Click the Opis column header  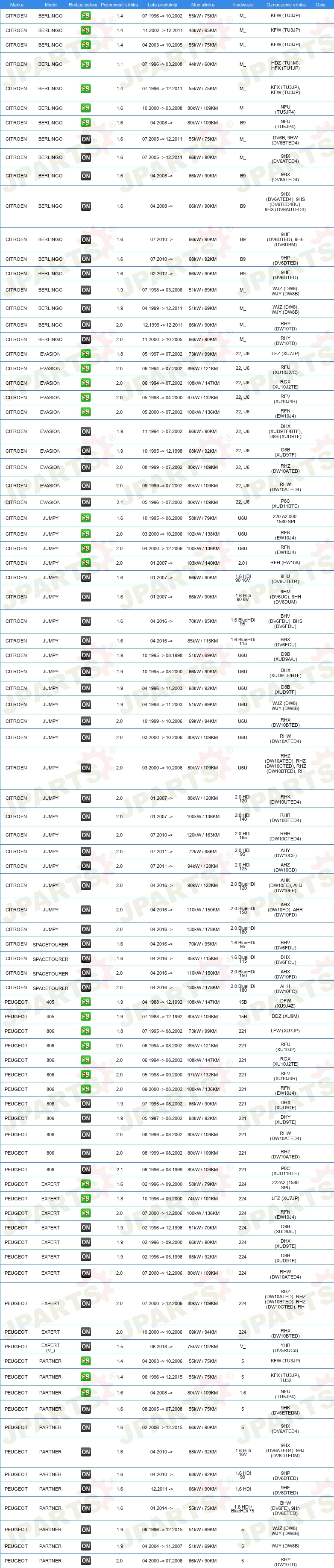(321, 4)
